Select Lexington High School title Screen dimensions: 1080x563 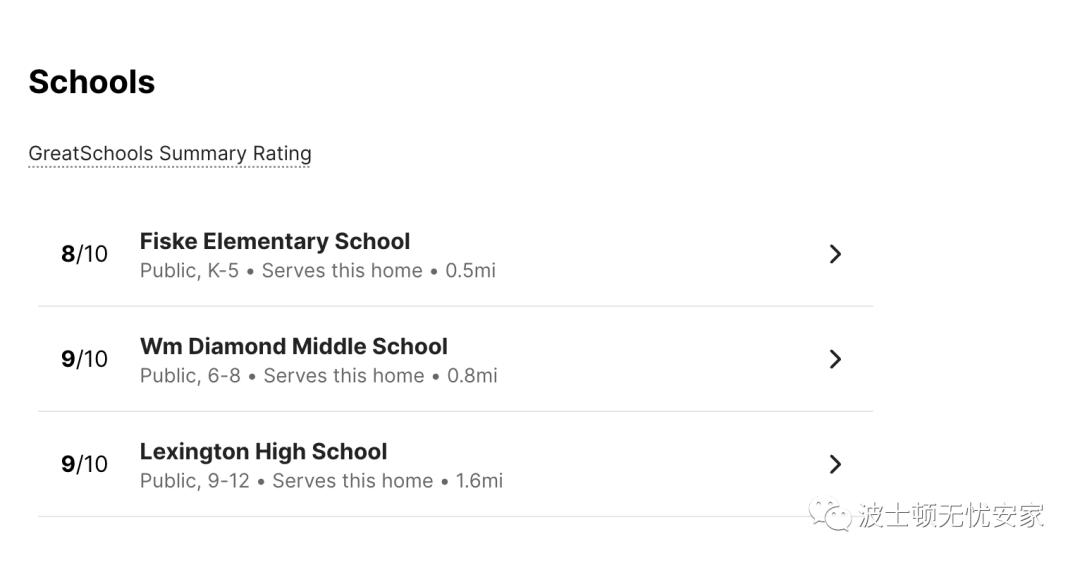pyautogui.click(x=263, y=451)
